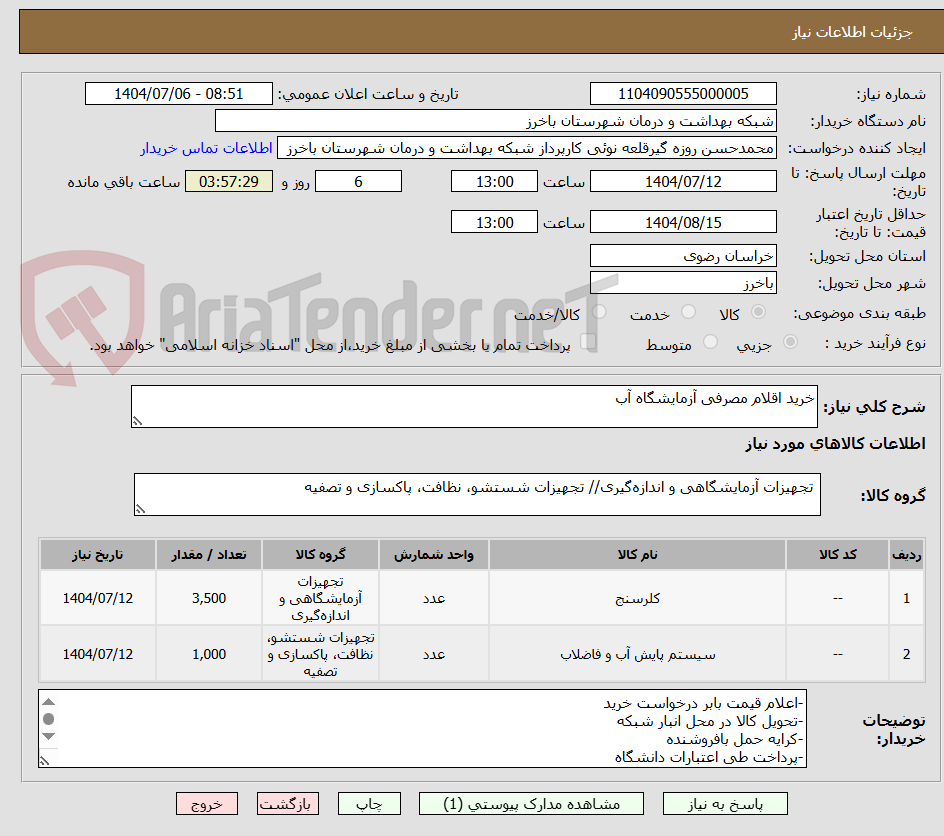Screen dimensions: 944x836
Task: Click the highlighted 03:57:29 countdown field
Action: coord(228,182)
